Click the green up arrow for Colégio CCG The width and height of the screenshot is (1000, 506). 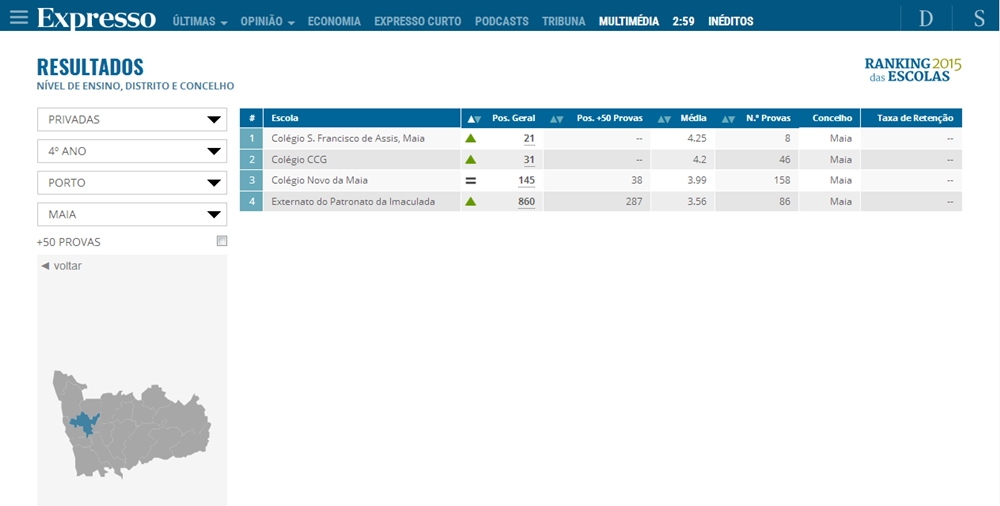pyautogui.click(x=471, y=160)
